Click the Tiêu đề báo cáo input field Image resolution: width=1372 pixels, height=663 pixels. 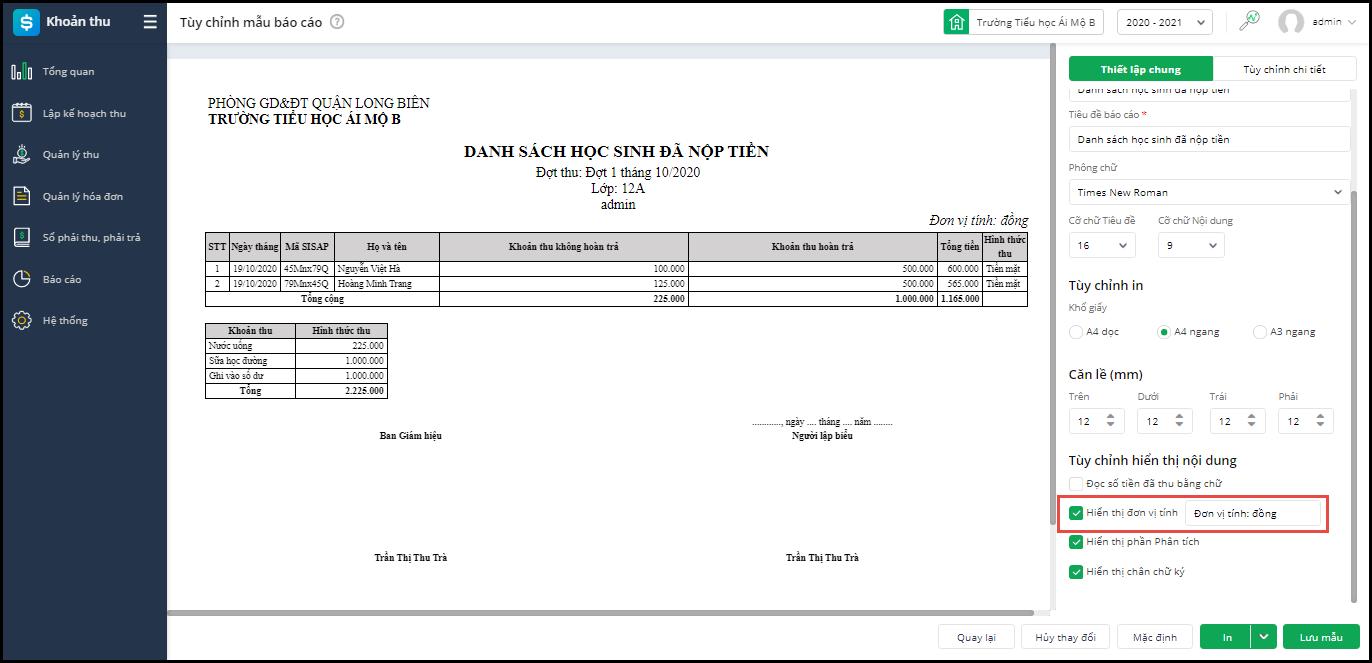pyautogui.click(x=1209, y=139)
